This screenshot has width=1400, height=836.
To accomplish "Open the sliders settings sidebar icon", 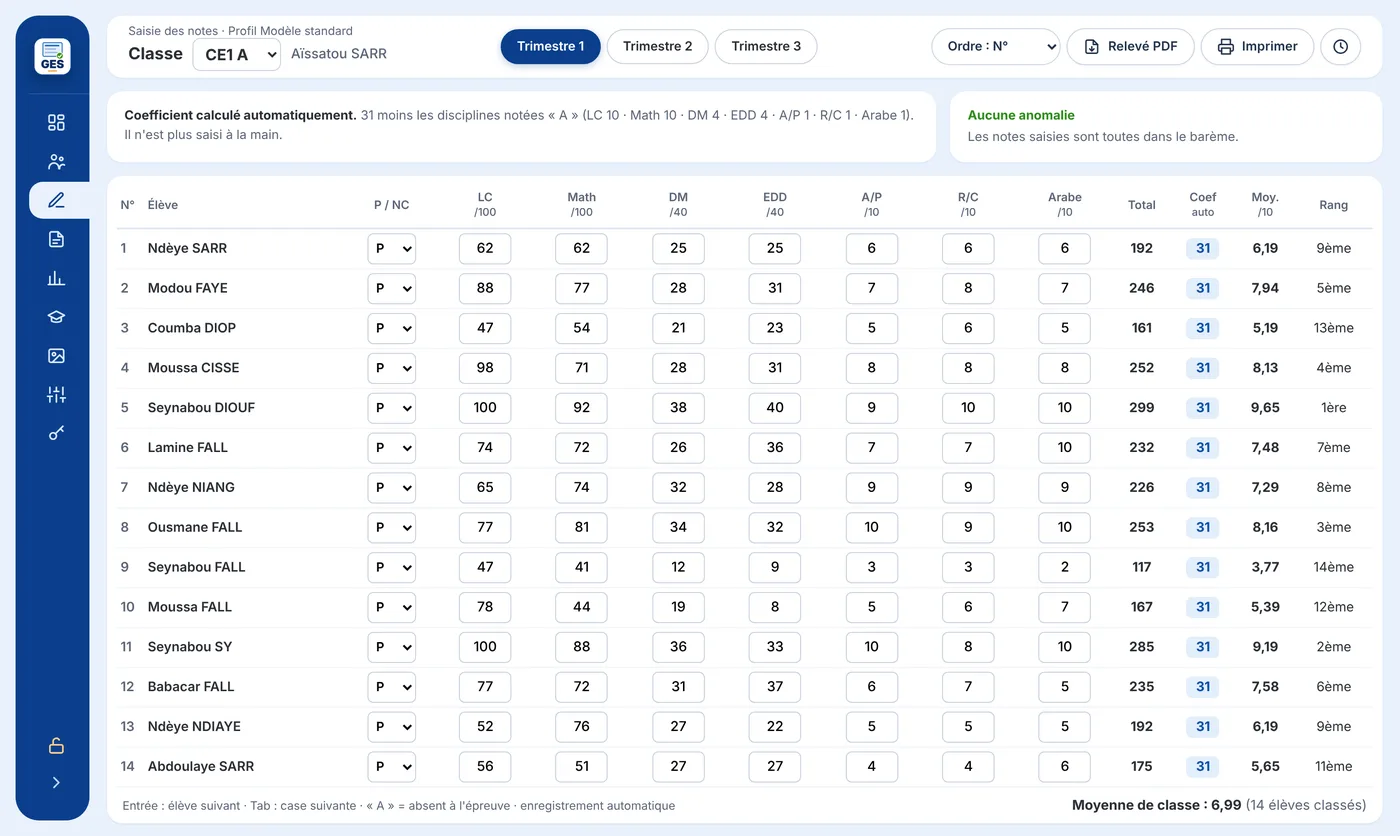I will click(x=56, y=395).
